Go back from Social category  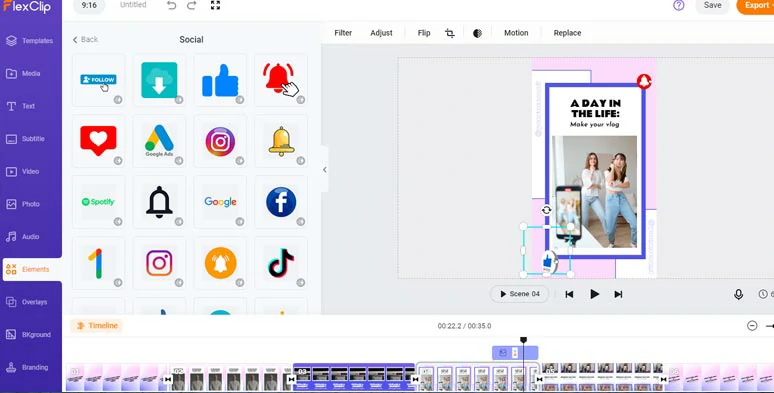(x=85, y=39)
